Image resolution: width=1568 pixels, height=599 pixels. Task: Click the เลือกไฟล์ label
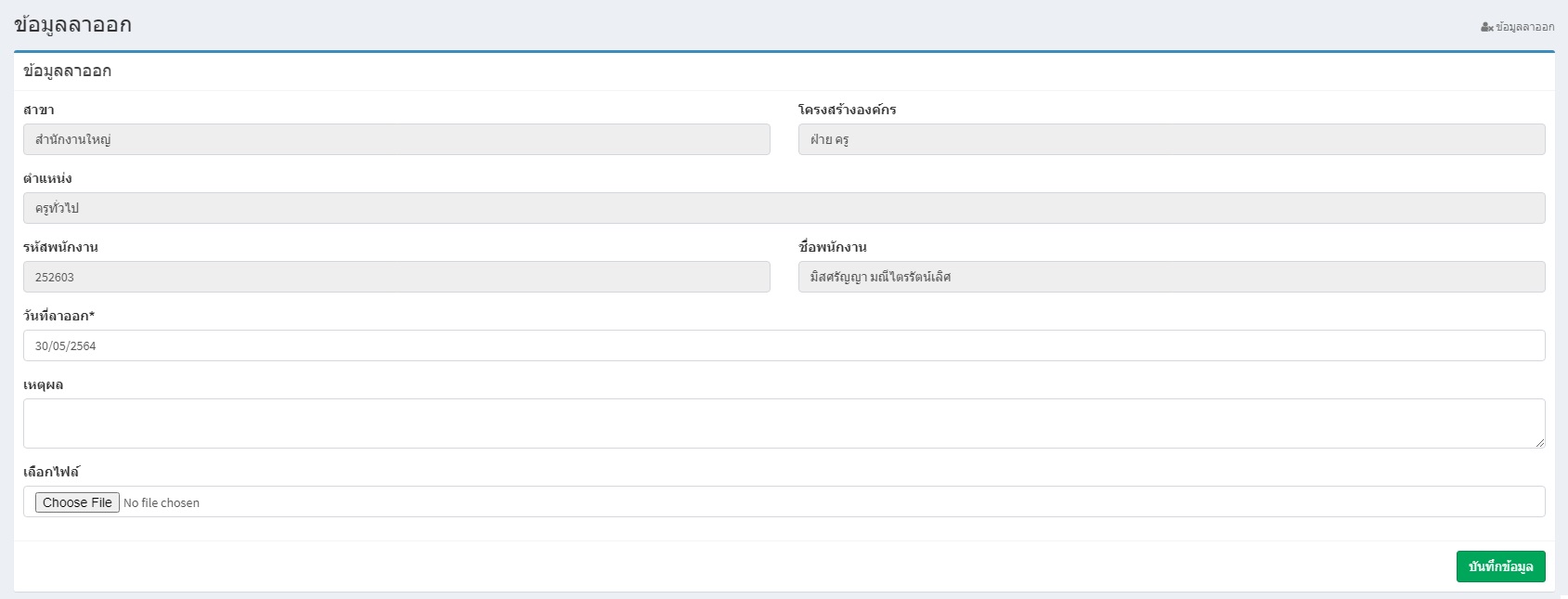51,472
